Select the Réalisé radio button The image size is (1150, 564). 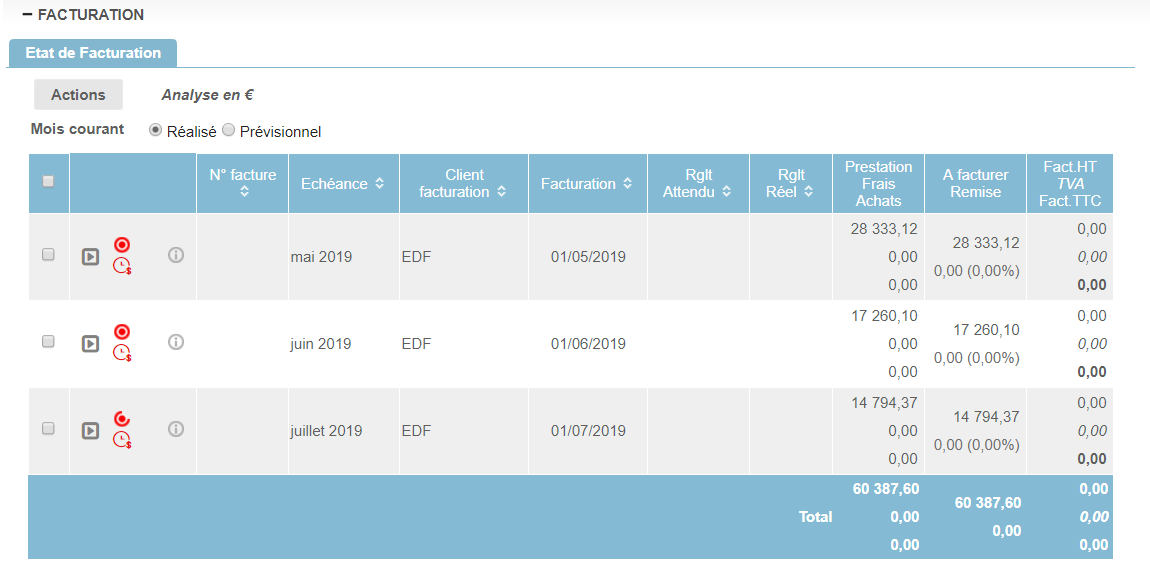pos(155,131)
